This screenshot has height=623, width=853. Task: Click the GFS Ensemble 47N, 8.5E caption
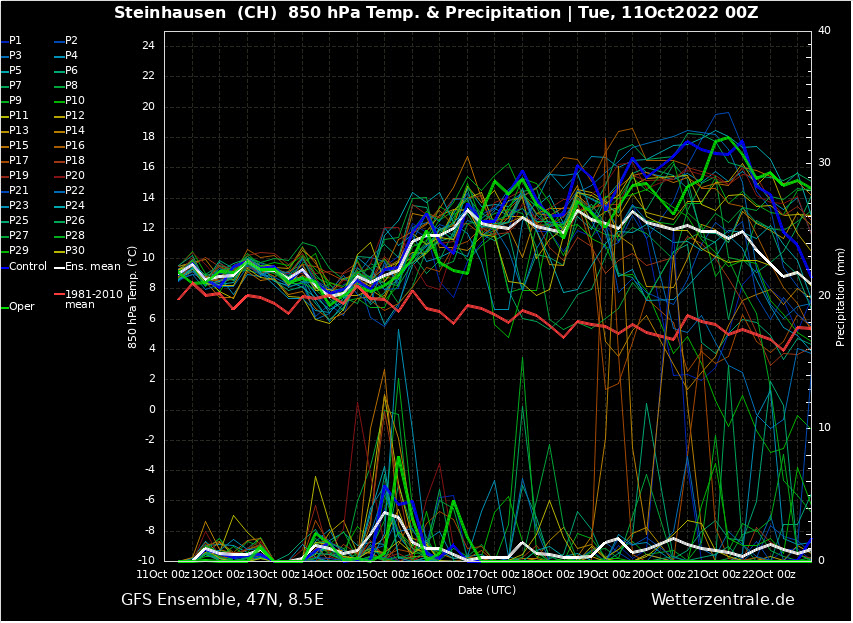coord(222,600)
